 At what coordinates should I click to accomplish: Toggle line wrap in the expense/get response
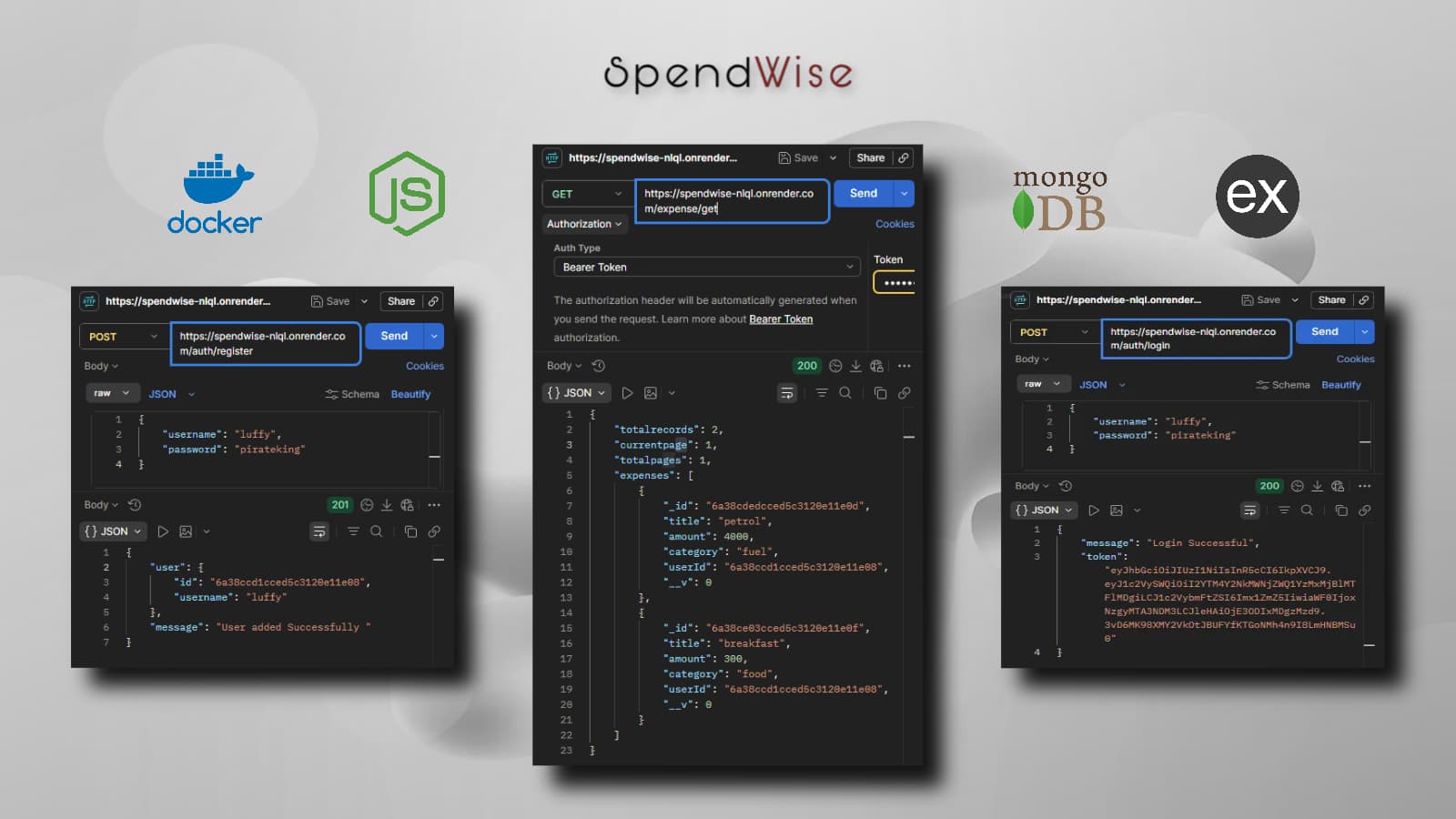[787, 393]
